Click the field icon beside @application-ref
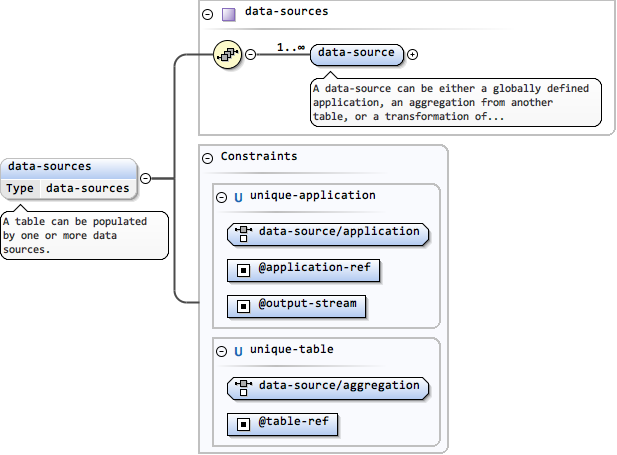This screenshot has width=617, height=455. (x=243, y=270)
